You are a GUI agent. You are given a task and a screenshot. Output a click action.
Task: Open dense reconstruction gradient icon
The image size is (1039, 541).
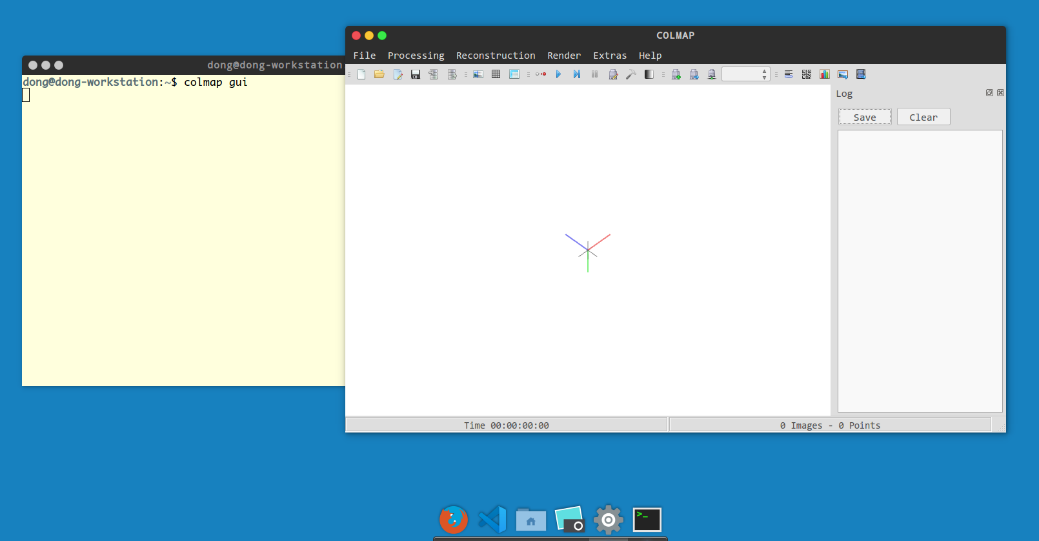[649, 74]
